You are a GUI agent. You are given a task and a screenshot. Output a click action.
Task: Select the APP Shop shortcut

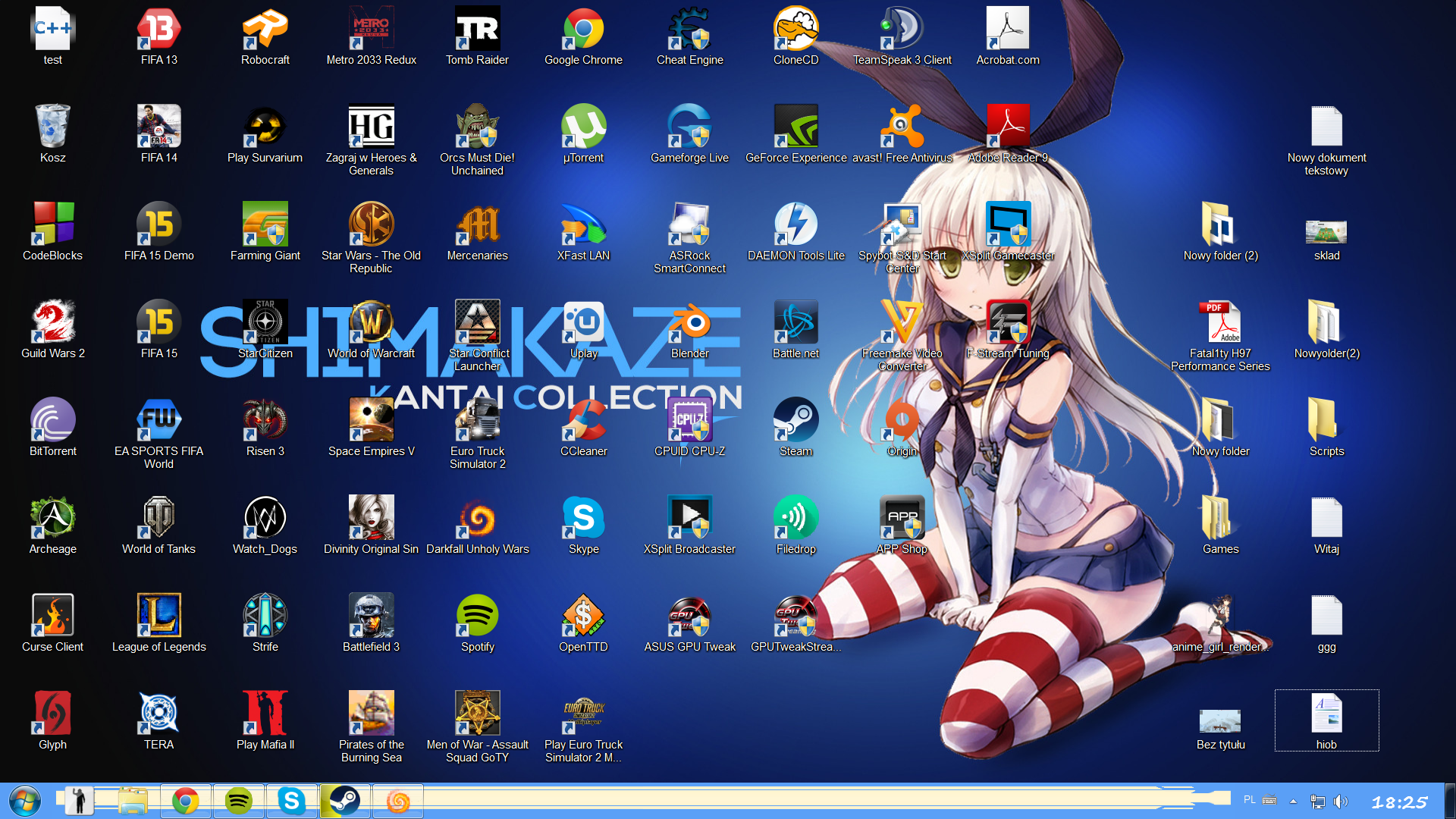coord(902,525)
